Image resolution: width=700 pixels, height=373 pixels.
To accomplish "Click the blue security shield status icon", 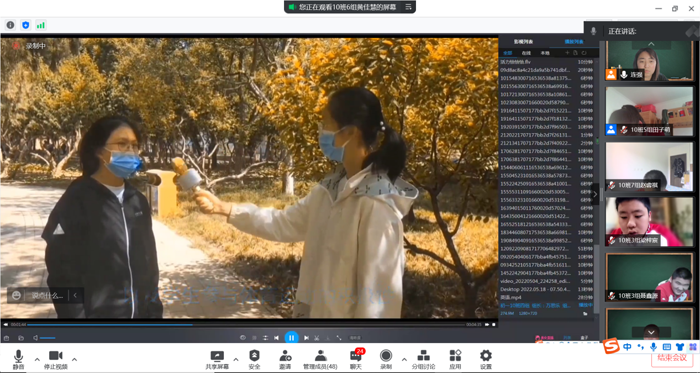I will [25, 25].
